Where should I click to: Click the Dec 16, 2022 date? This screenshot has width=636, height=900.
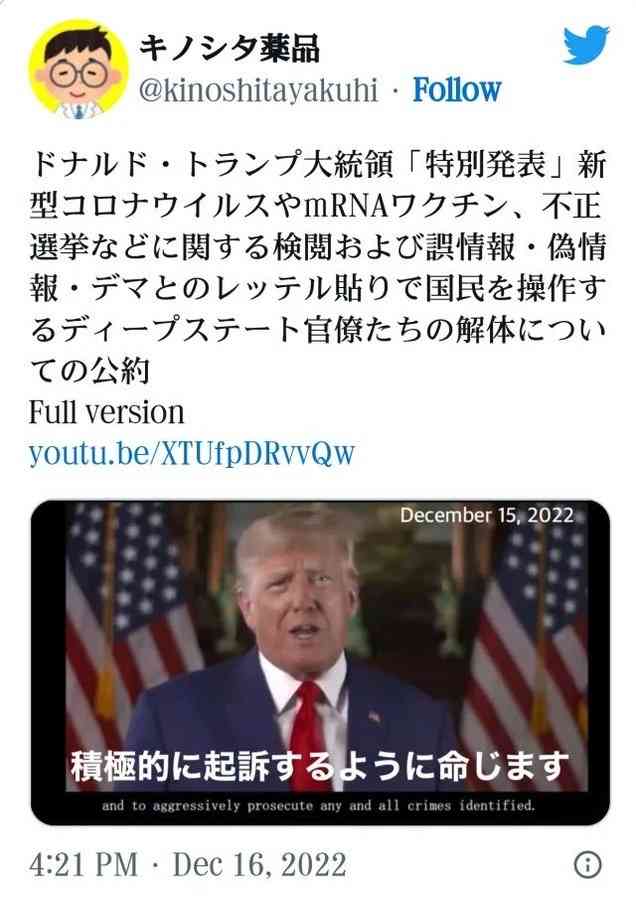(259, 864)
